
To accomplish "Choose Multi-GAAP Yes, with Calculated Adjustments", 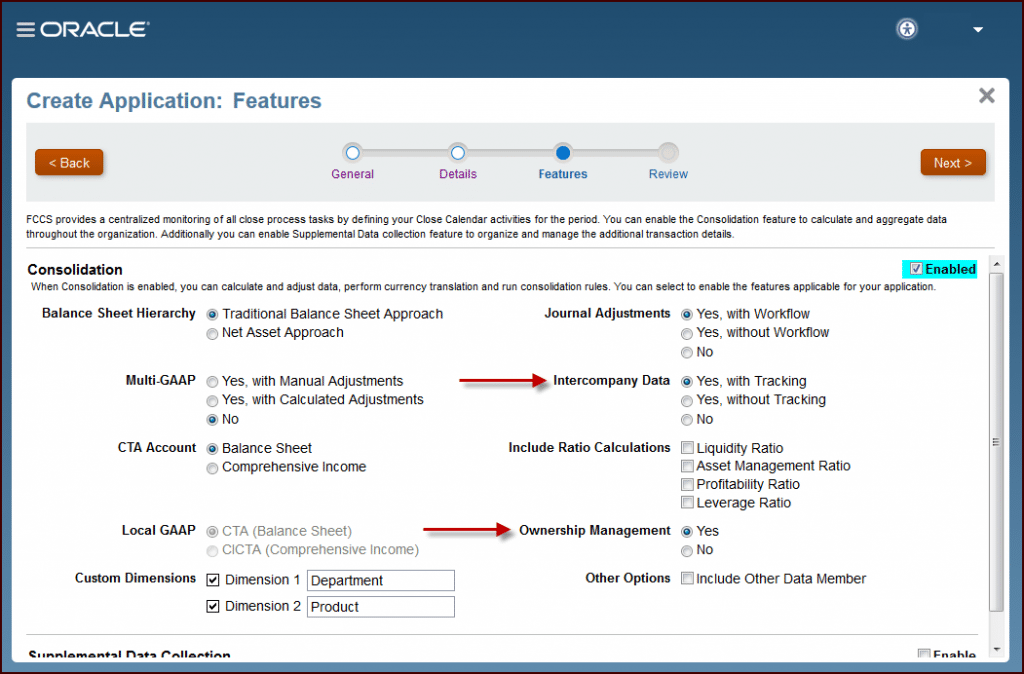I will tap(212, 401).
